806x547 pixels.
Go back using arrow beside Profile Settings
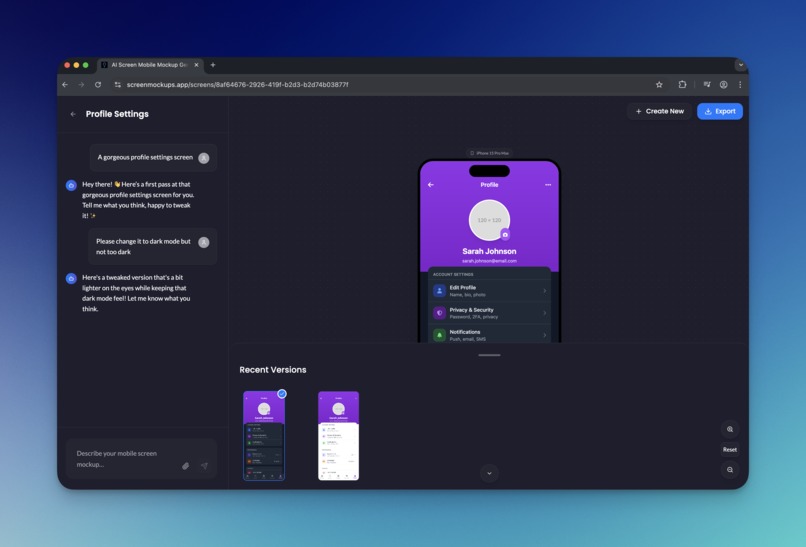73,114
